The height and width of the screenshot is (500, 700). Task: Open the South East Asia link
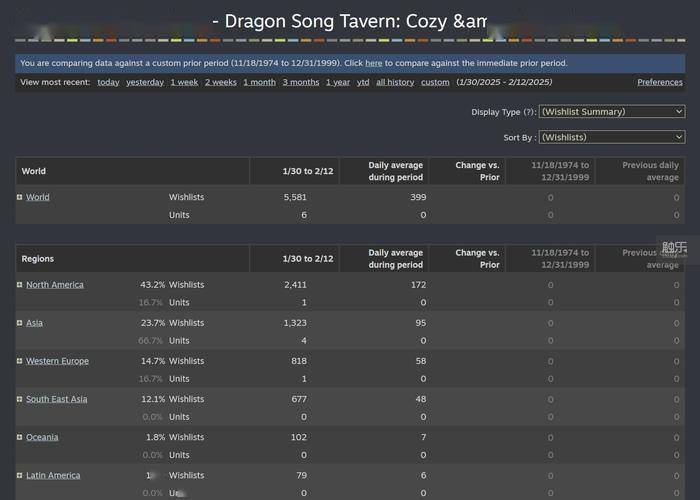point(56,399)
